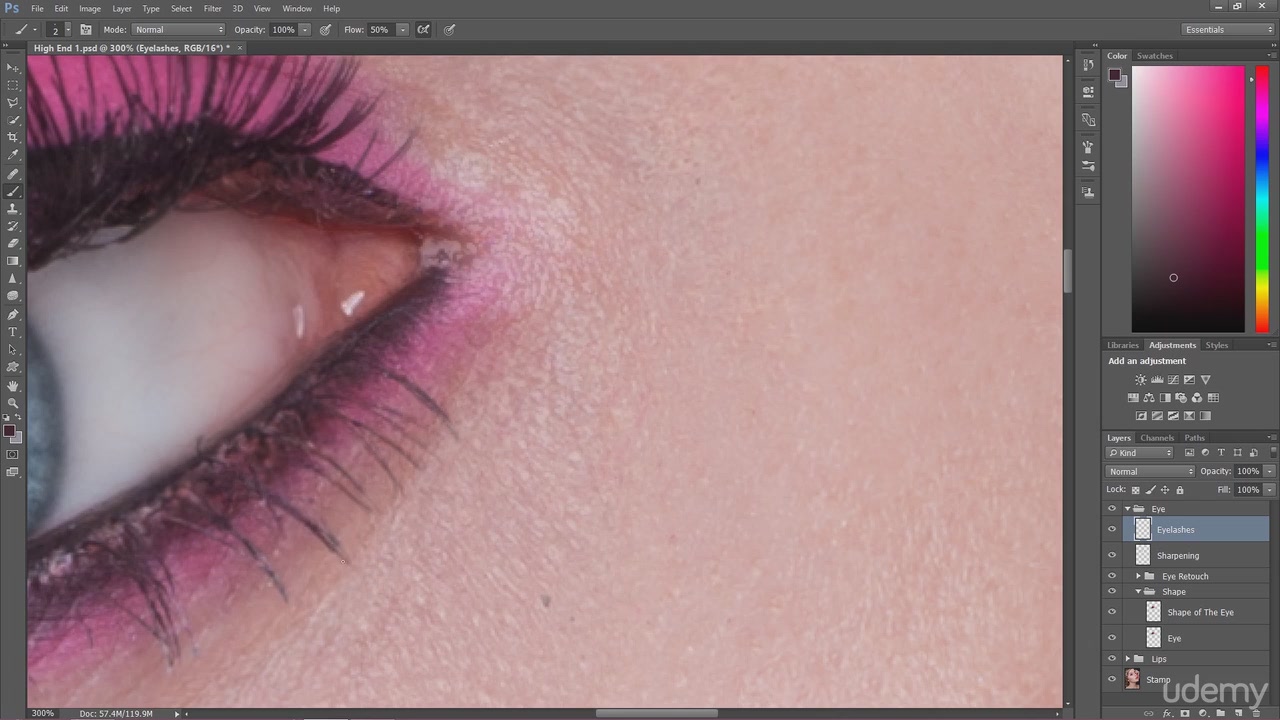Select the Brush tool in toolbox

(x=13, y=191)
